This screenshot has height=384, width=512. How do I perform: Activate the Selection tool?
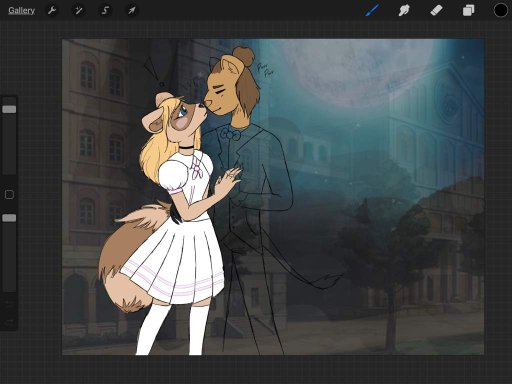coord(105,11)
